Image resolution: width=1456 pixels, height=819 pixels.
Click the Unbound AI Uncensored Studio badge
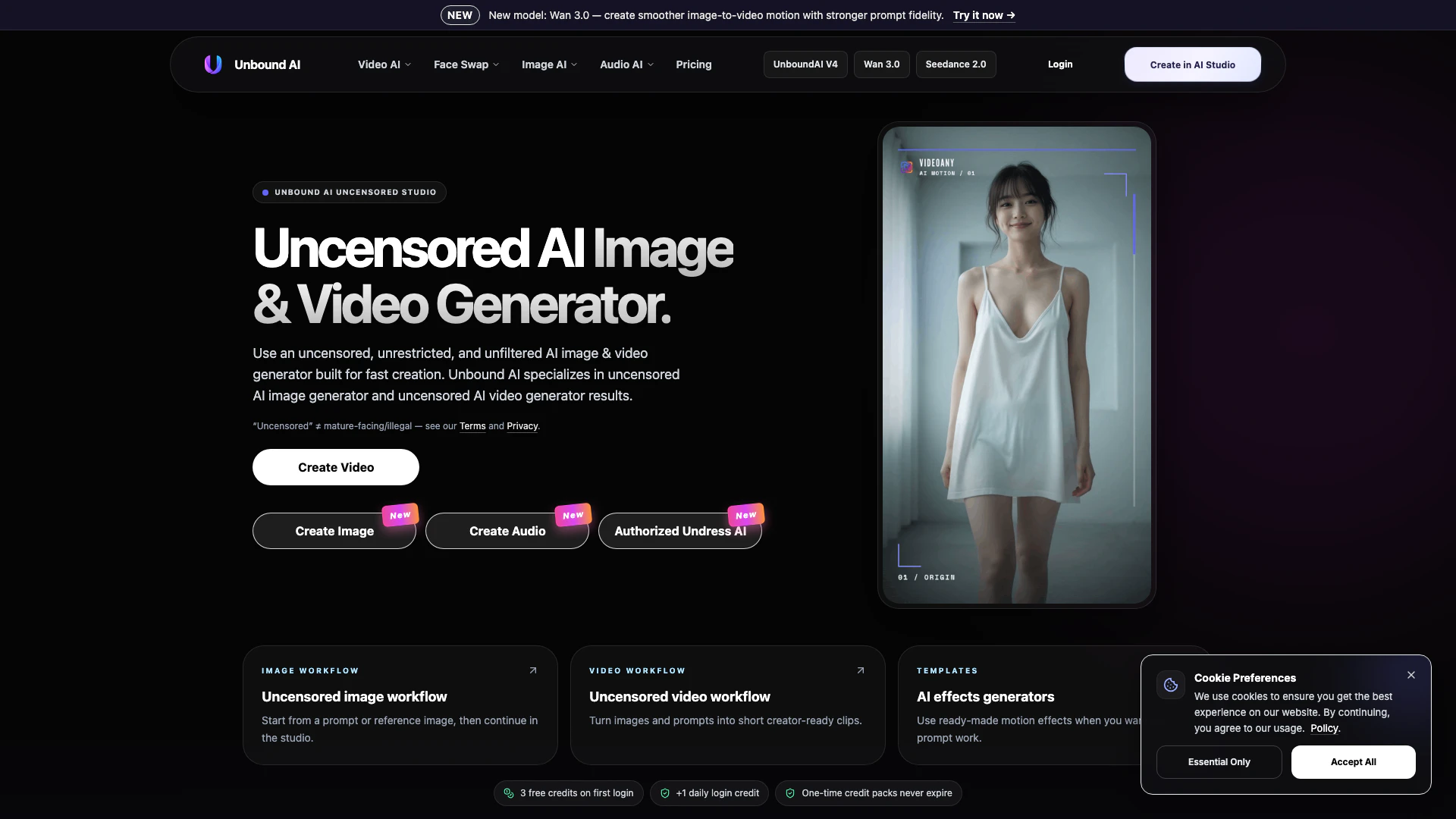point(350,193)
